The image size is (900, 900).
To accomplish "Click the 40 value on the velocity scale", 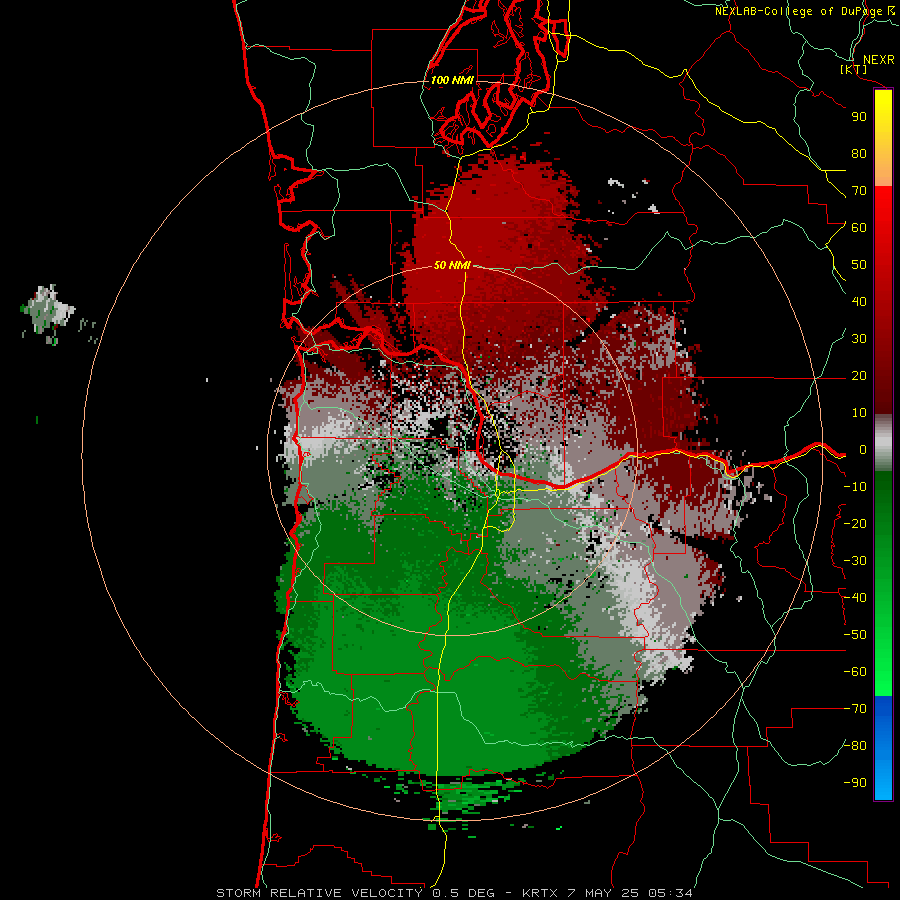I will (859, 302).
